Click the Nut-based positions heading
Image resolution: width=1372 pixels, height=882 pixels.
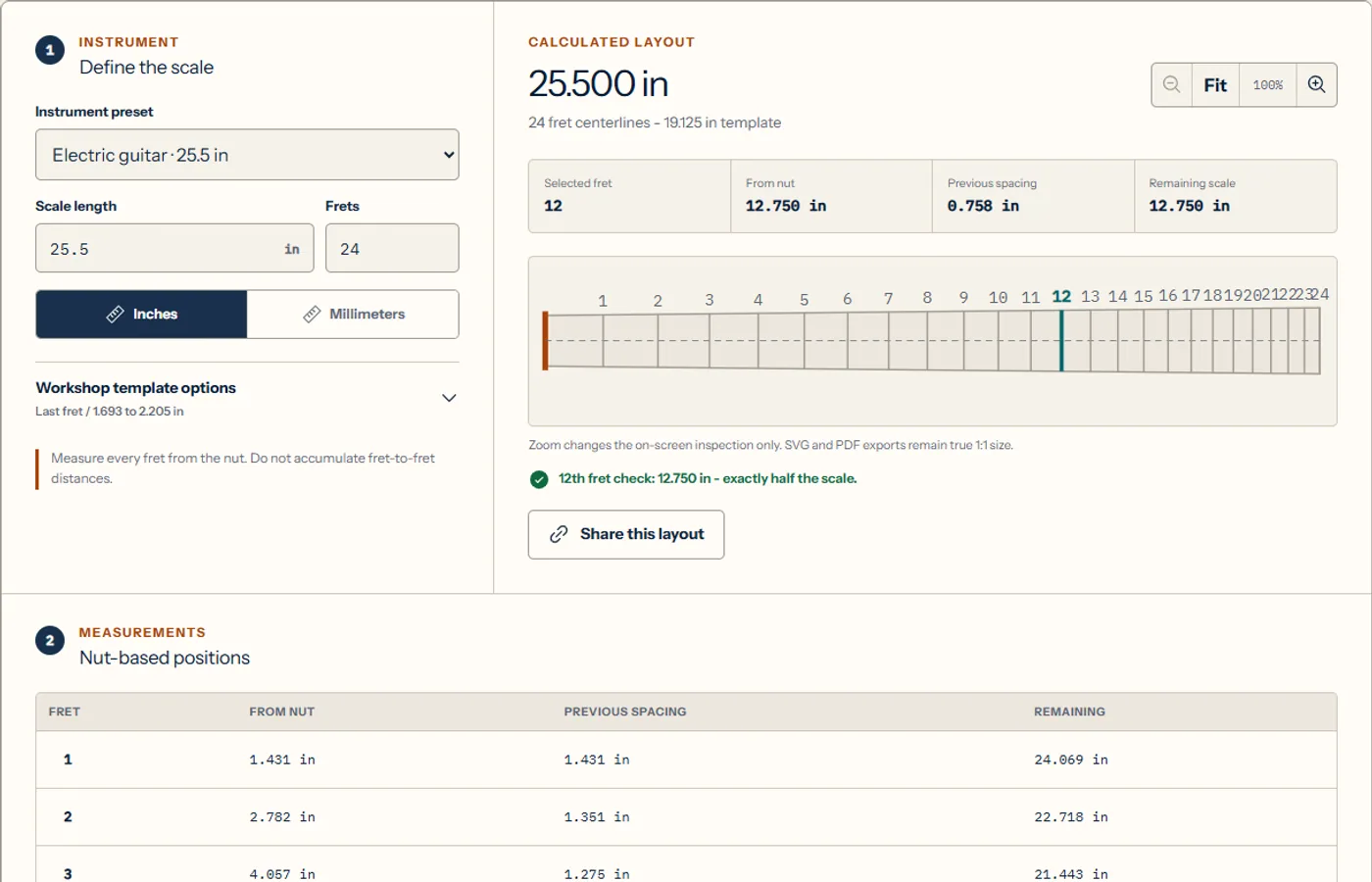pyautogui.click(x=165, y=658)
